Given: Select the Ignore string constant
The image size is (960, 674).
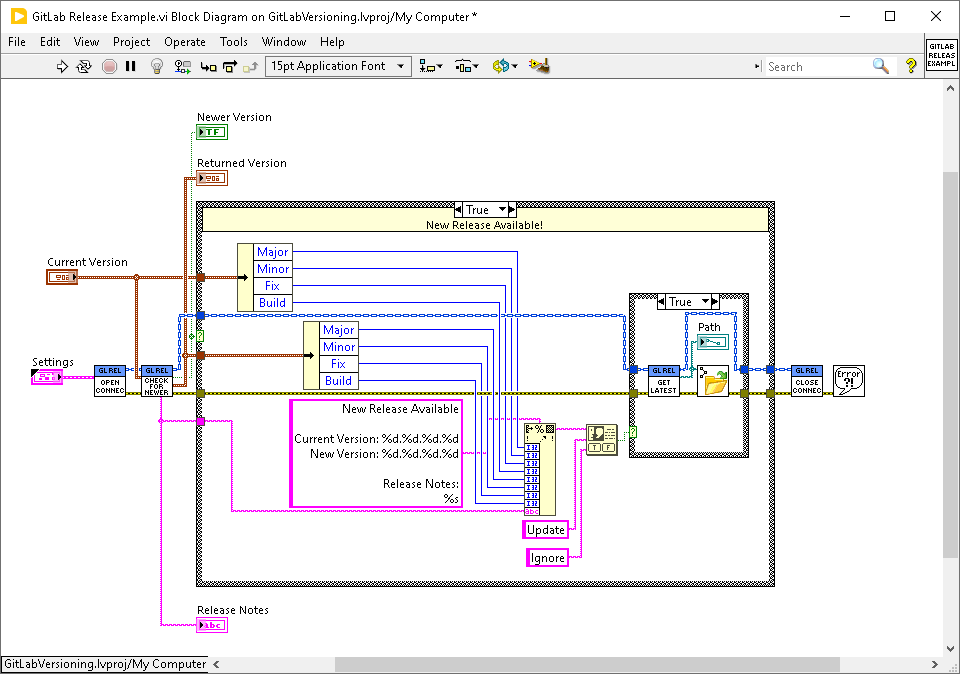Looking at the screenshot, I should click(x=547, y=558).
